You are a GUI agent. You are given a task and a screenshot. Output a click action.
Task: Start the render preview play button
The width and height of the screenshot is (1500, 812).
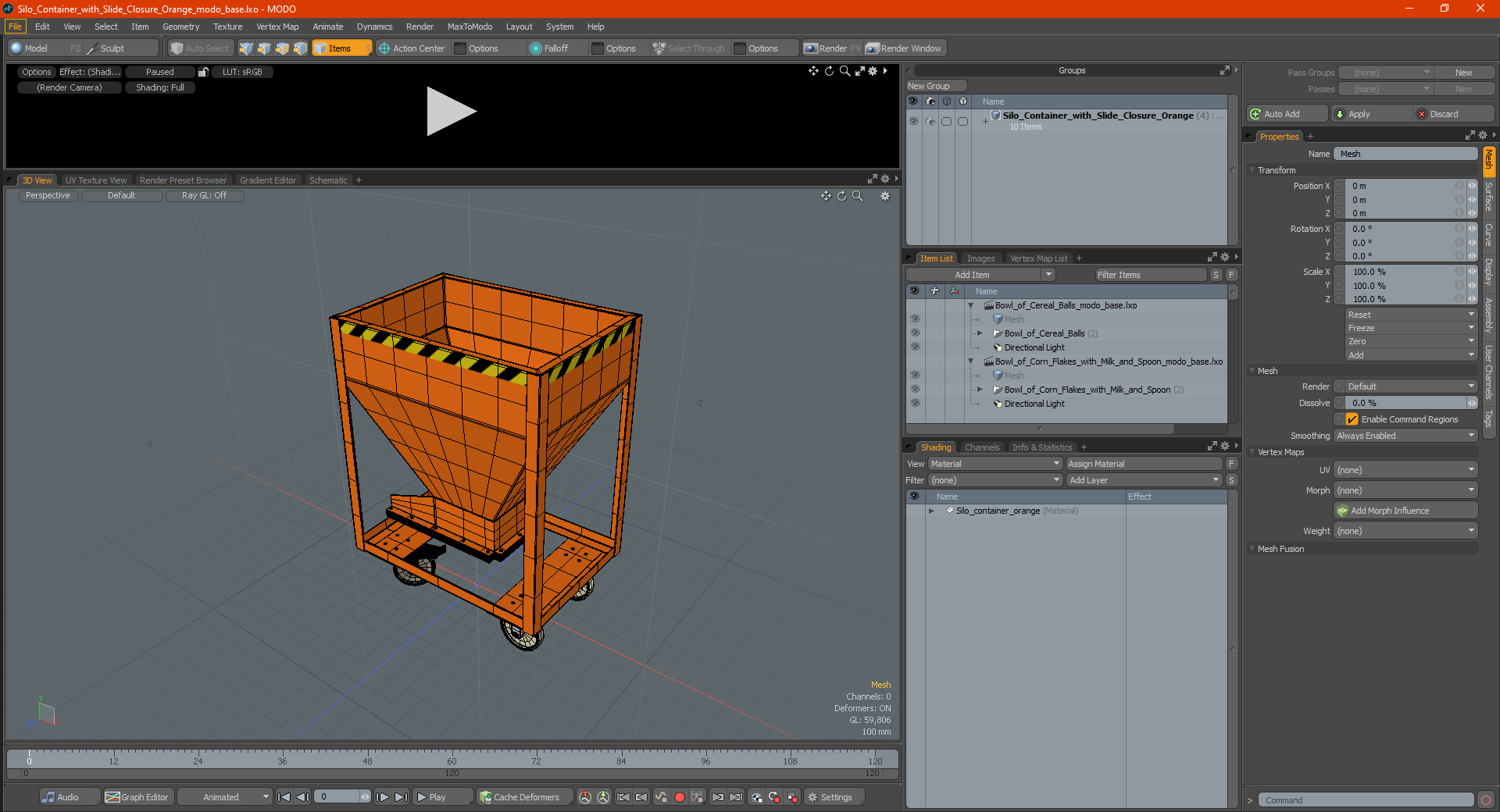coord(451,112)
